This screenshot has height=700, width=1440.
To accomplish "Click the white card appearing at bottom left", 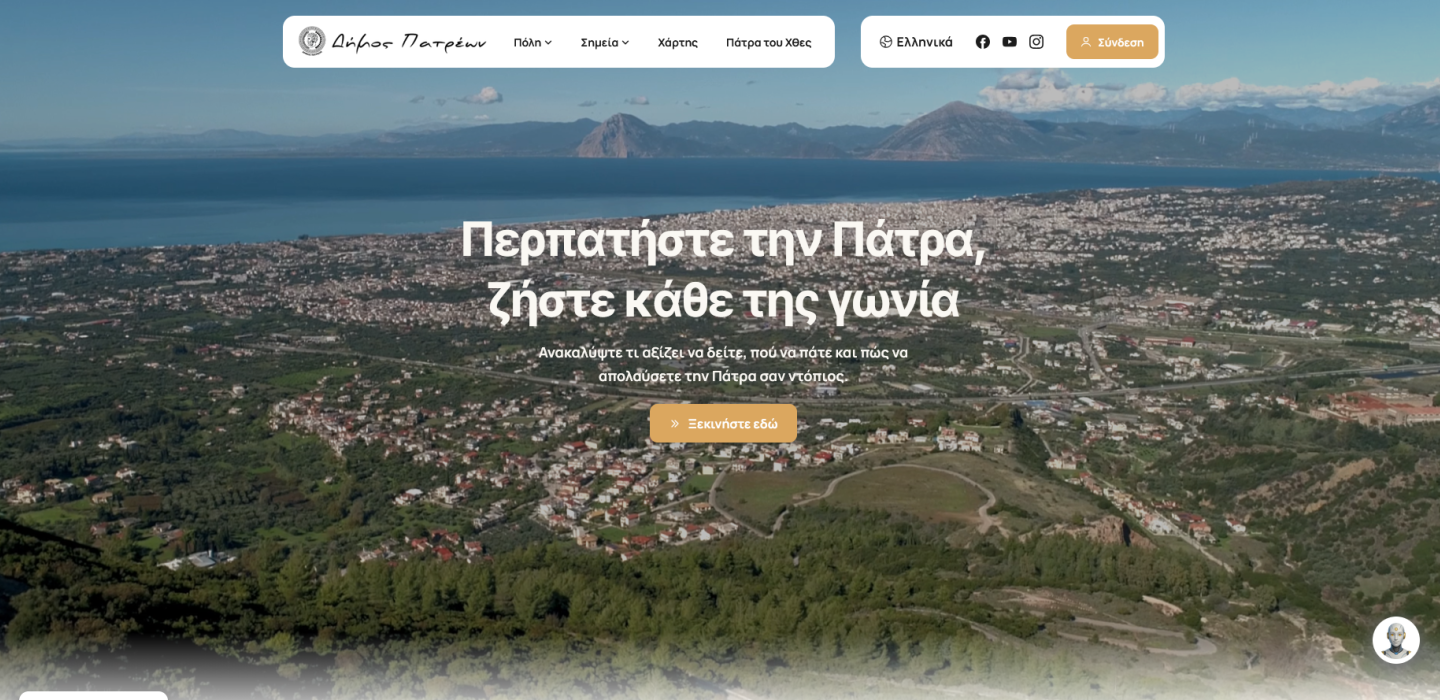I will pos(95,694).
